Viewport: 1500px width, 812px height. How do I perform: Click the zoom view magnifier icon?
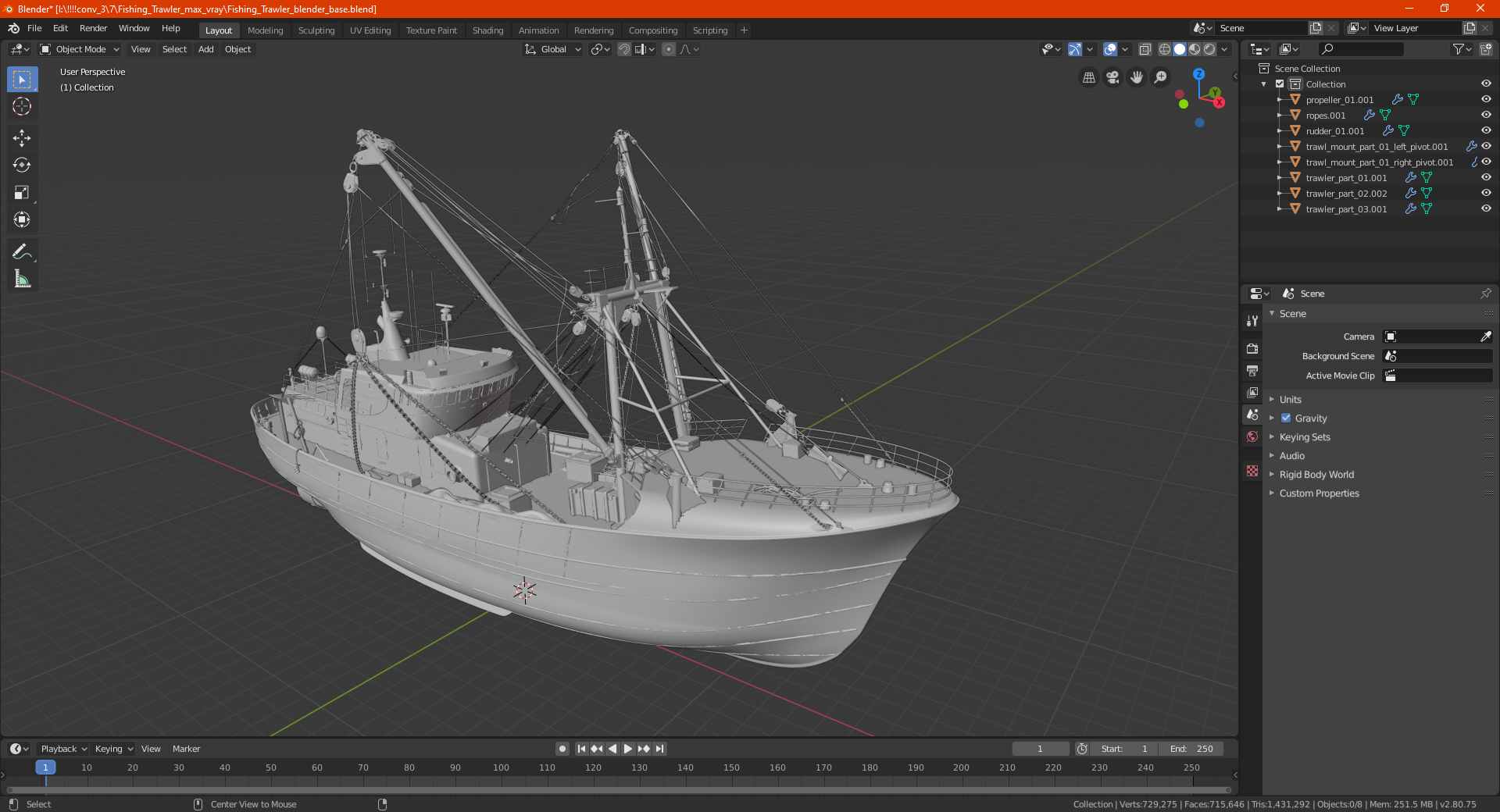coord(1161,77)
